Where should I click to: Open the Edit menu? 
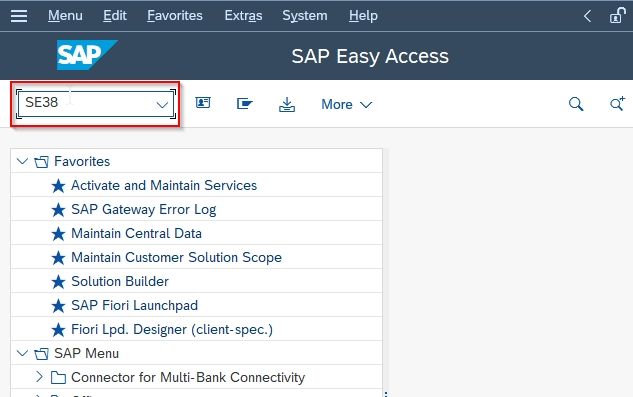pos(115,16)
